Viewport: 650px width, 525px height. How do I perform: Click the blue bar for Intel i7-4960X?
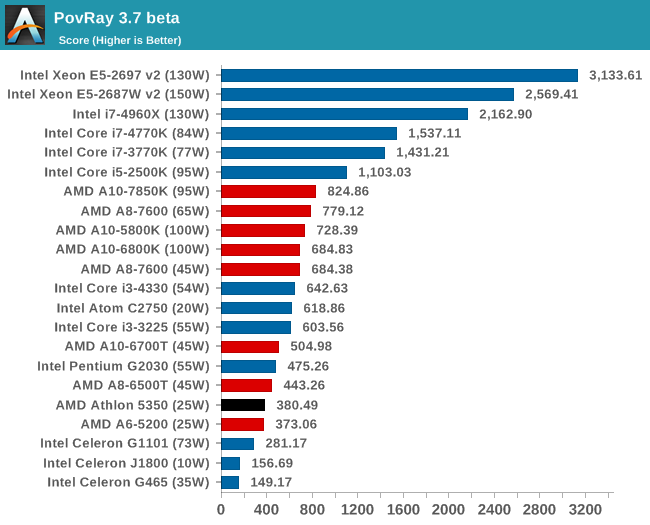tap(344, 114)
